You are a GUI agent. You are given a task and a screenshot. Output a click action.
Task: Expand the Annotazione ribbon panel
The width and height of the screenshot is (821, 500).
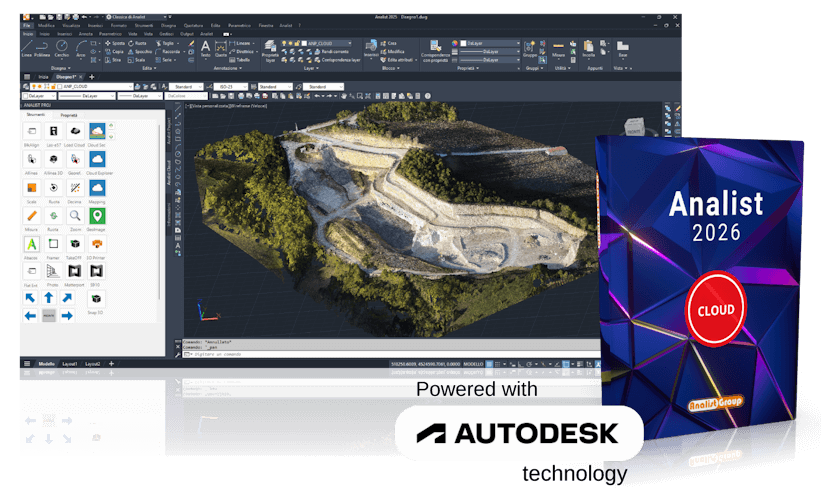click(228, 68)
